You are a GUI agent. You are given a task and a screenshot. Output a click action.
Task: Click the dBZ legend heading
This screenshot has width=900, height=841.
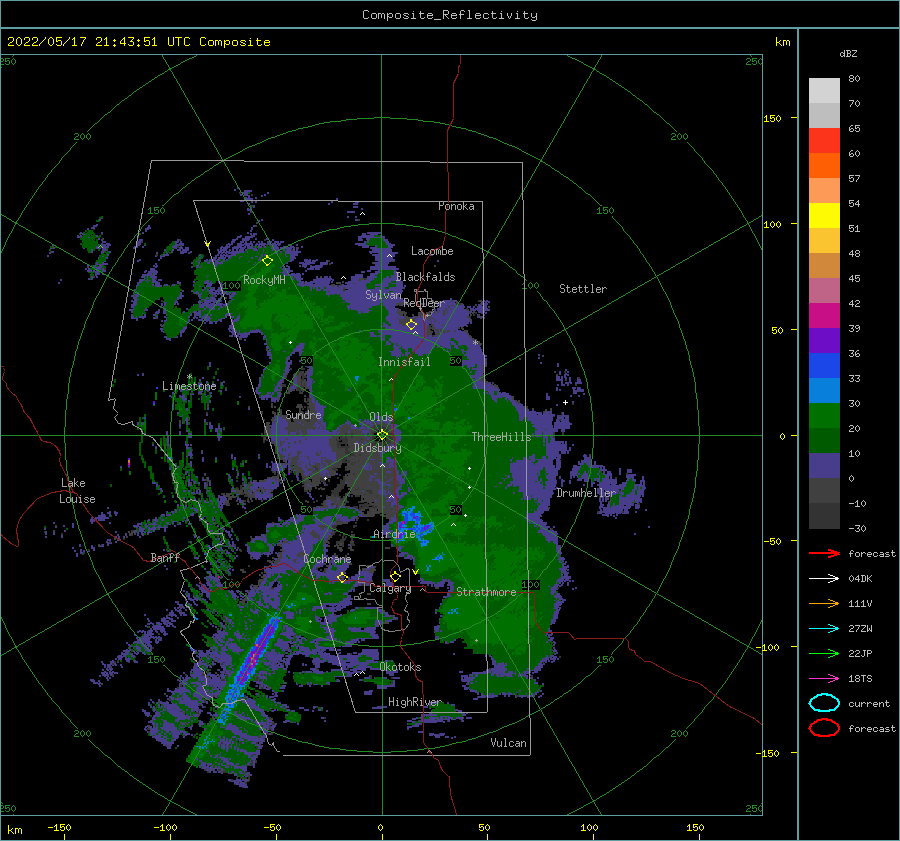pyautogui.click(x=848, y=53)
